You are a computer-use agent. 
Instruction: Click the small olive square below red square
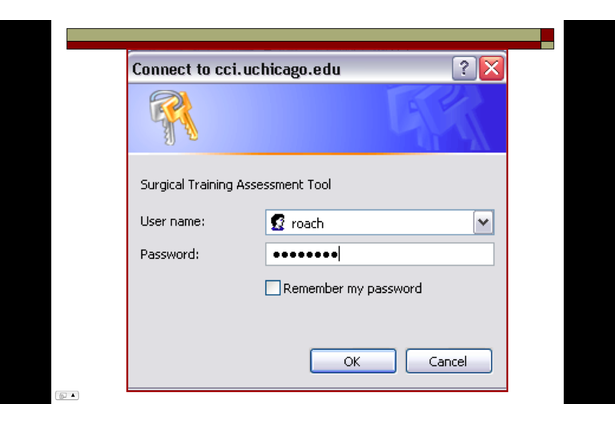coord(547,45)
